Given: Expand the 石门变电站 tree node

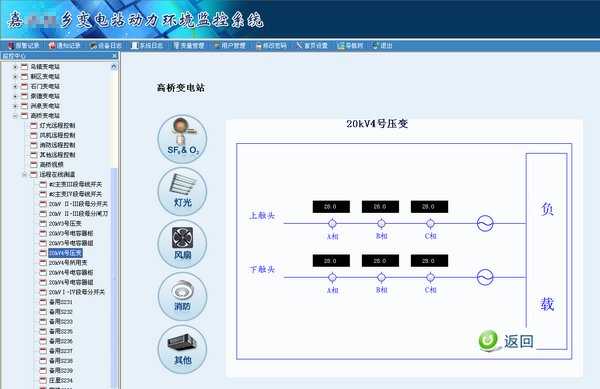Looking at the screenshot, I should (x=15, y=86).
